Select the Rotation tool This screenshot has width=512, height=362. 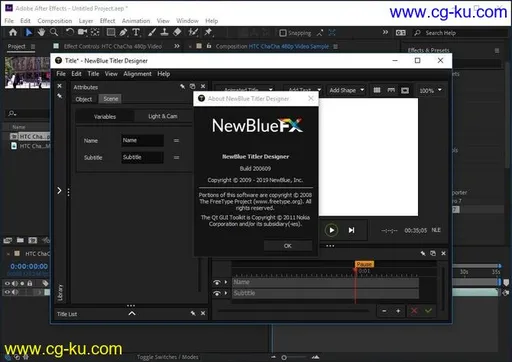(69, 32)
